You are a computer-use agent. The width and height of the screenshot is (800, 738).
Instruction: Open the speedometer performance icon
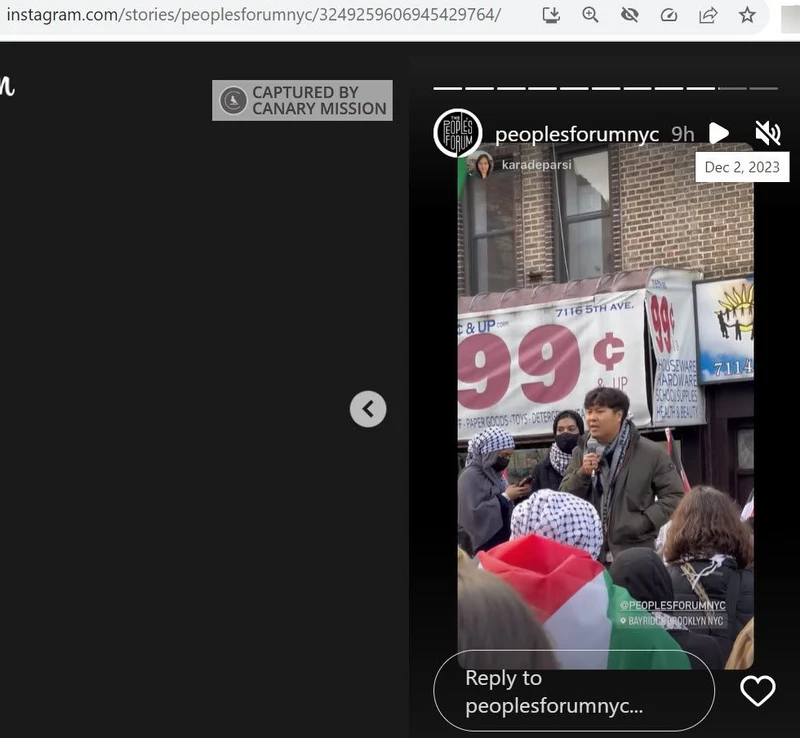[669, 15]
